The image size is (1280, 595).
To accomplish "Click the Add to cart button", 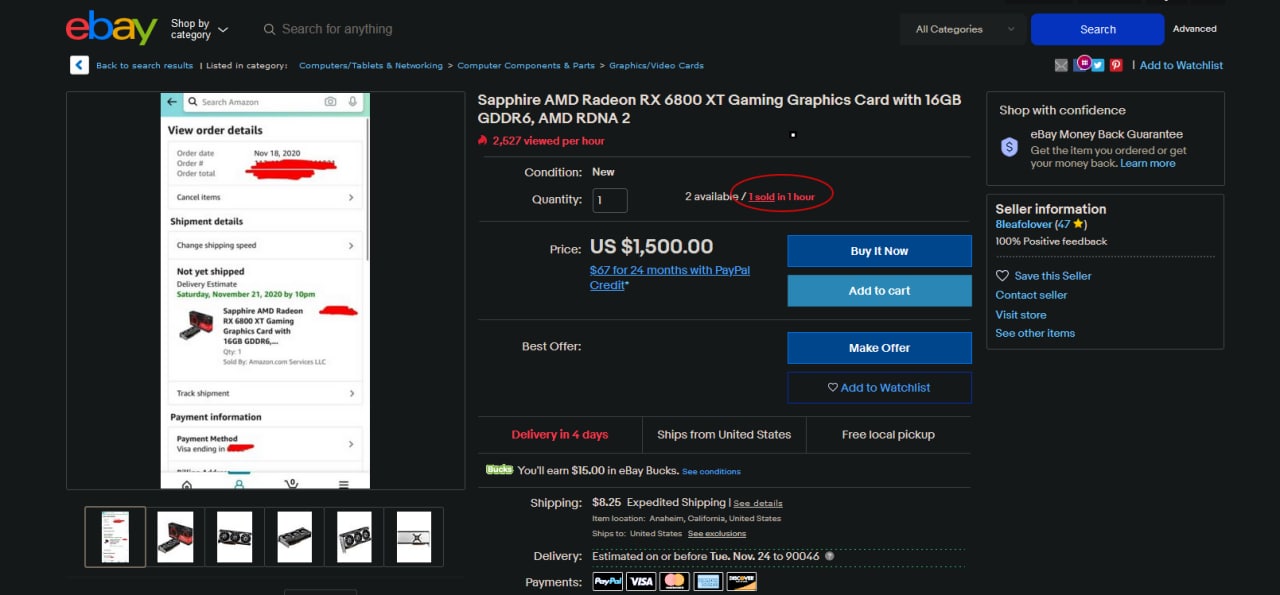I will [879, 291].
